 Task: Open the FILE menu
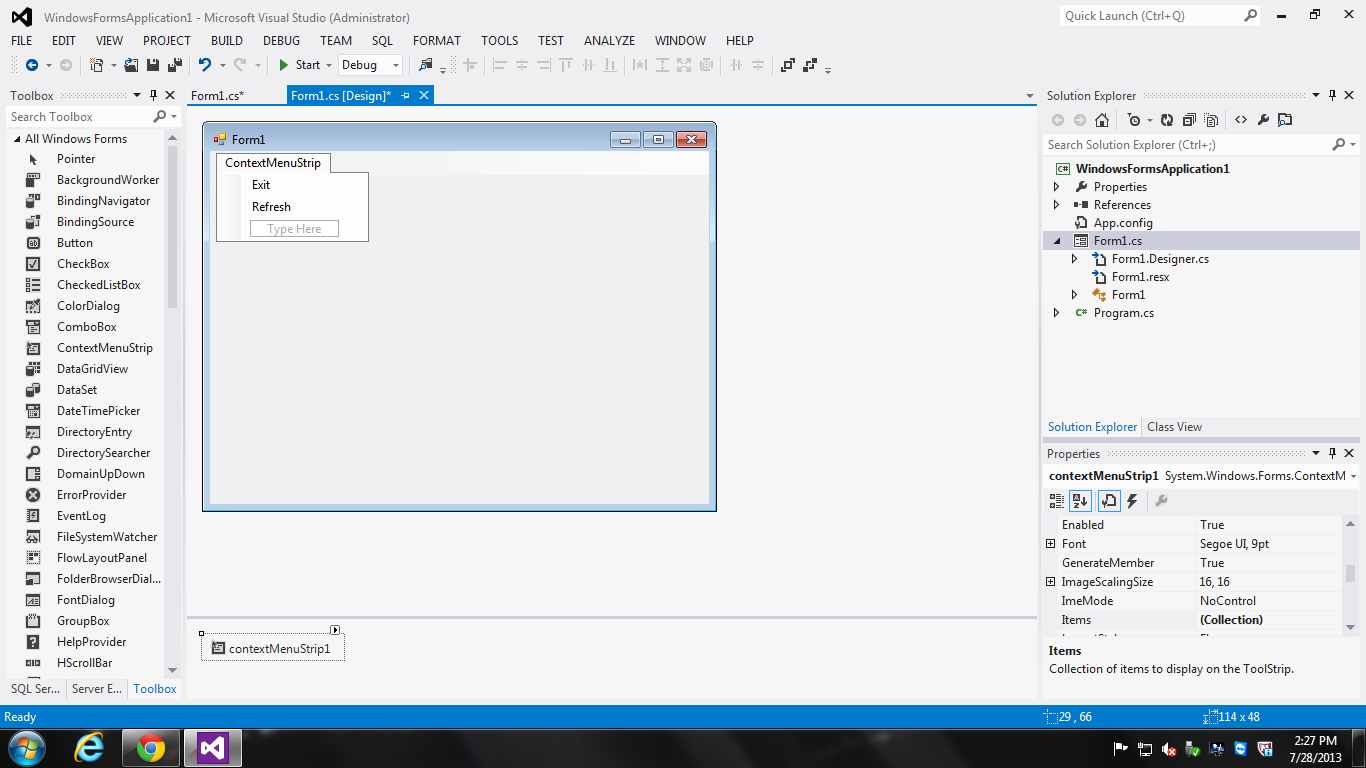(22, 41)
